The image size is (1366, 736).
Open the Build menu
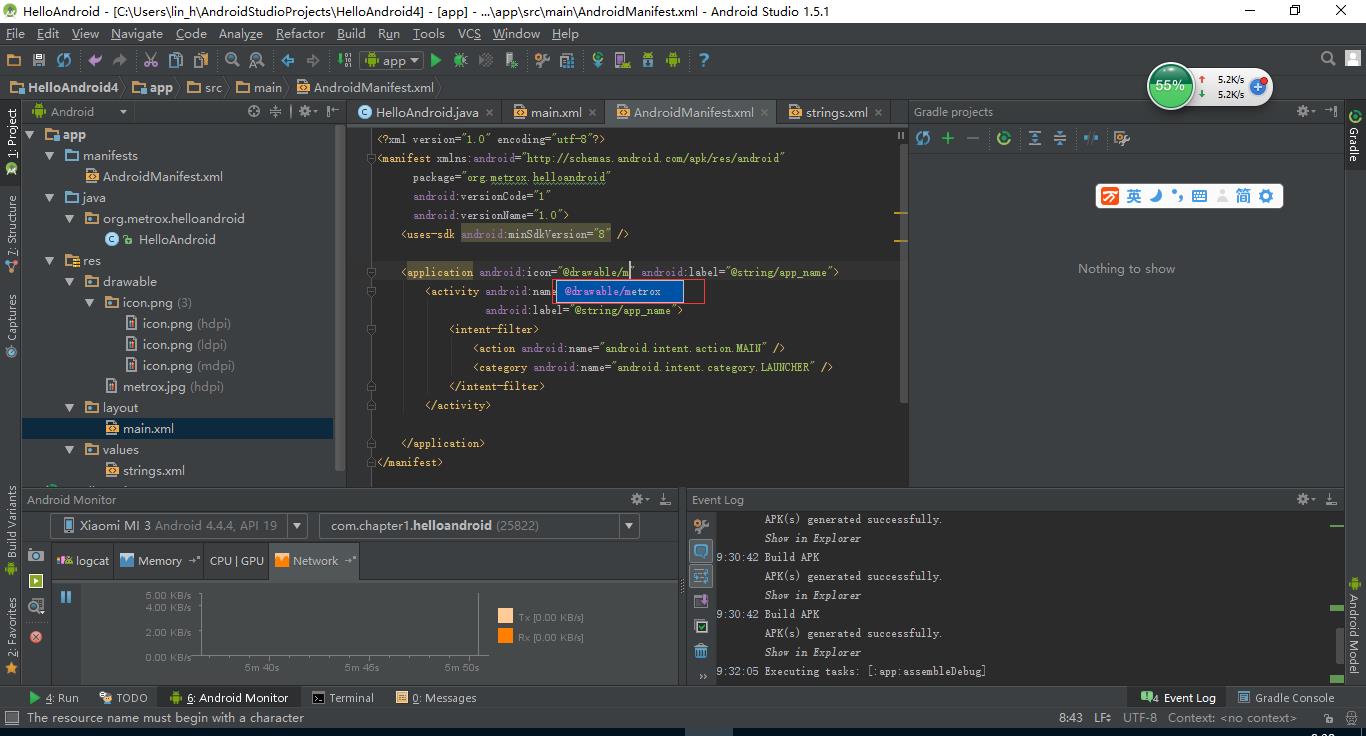point(351,33)
